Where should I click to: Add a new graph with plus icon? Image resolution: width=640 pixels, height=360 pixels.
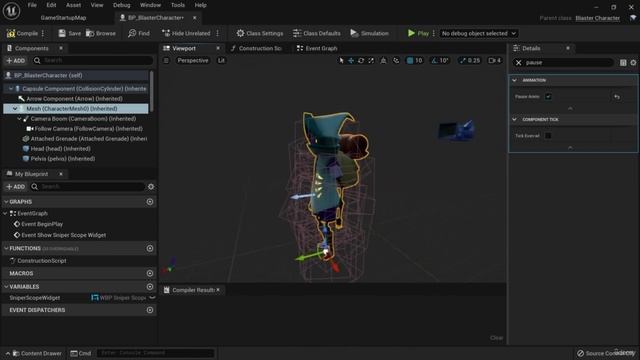tap(150, 202)
